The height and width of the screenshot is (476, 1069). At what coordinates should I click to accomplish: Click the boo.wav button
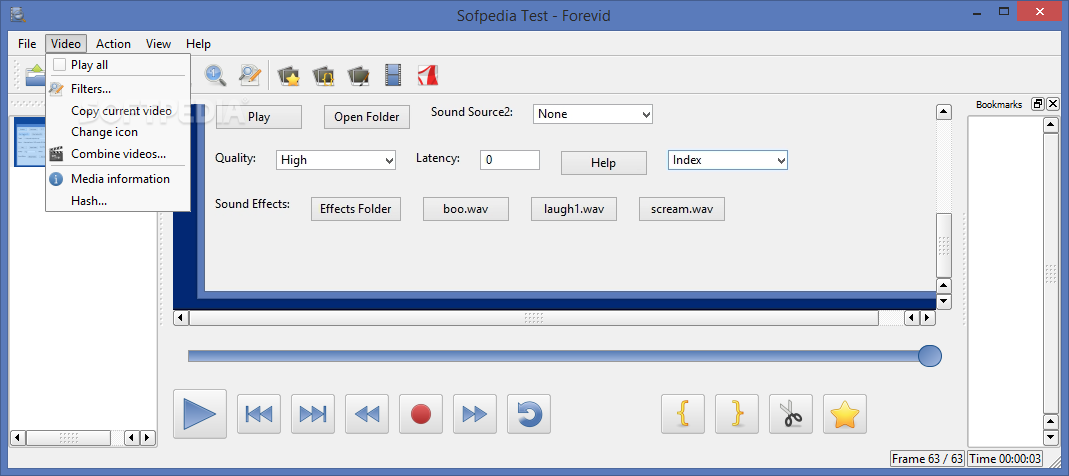tap(466, 209)
